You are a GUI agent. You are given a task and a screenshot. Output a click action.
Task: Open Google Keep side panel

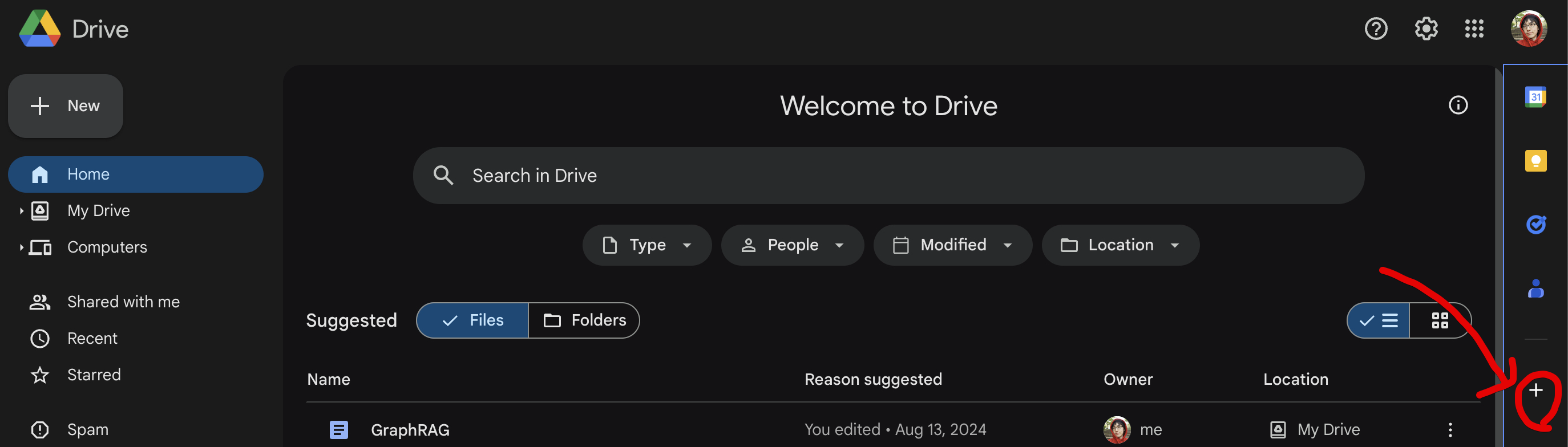click(x=1535, y=161)
